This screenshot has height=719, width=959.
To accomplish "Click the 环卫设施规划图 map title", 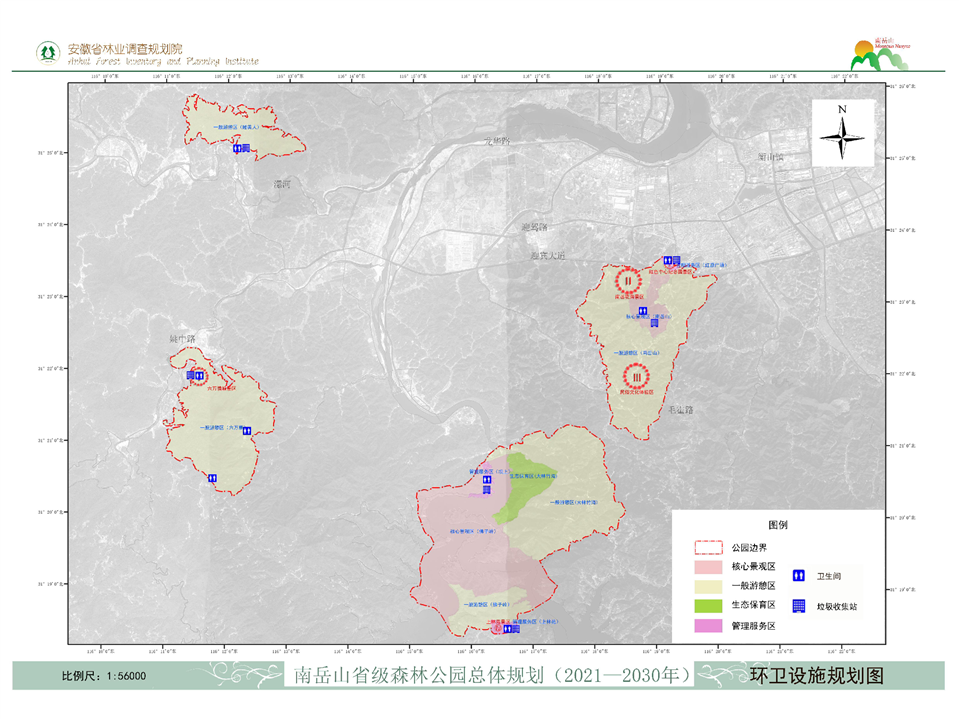I will click(817, 676).
